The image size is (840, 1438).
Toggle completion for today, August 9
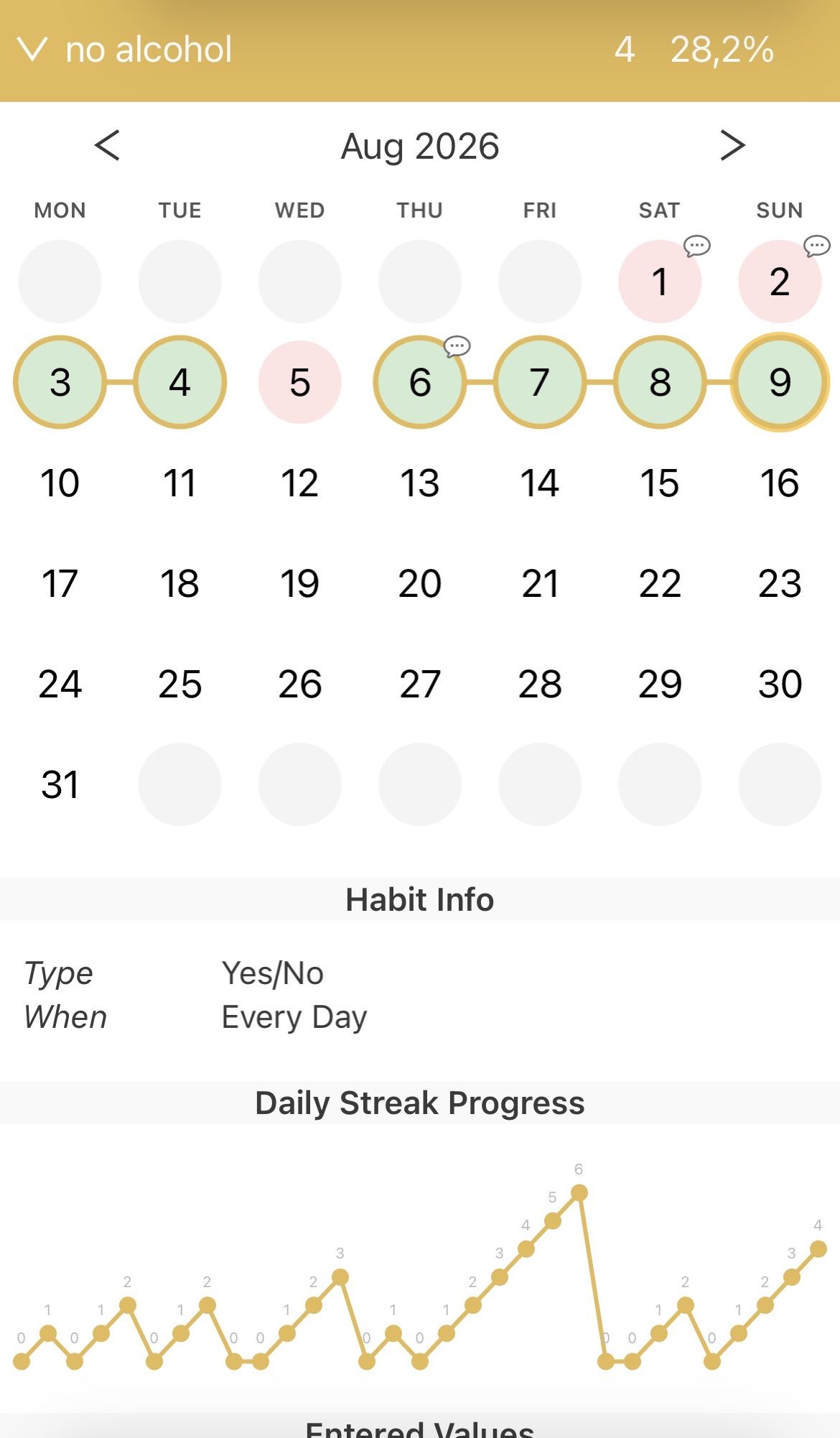780,382
